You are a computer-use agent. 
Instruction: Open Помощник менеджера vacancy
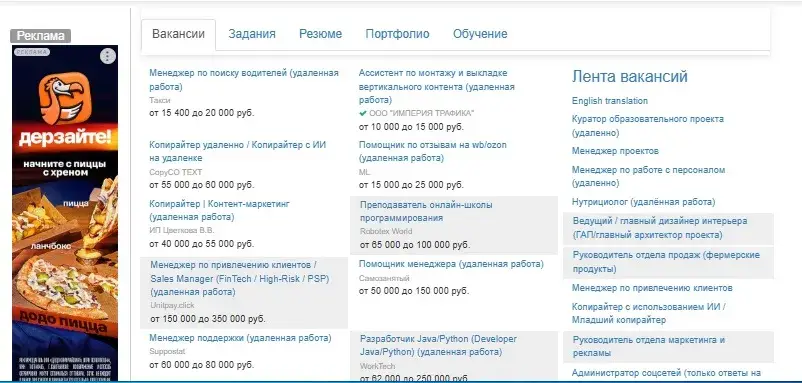point(451,264)
